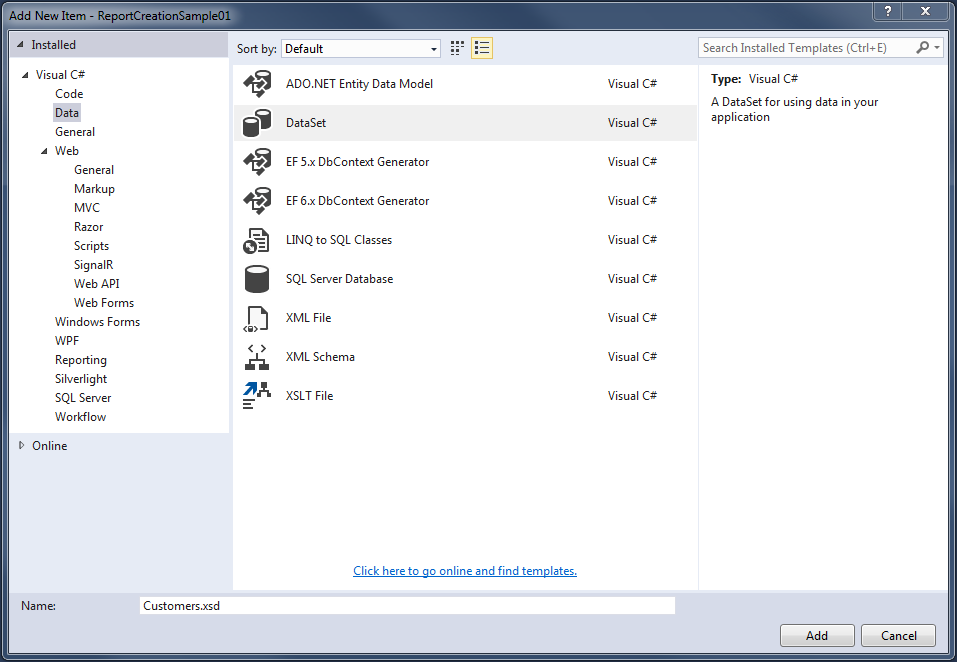Click the ADO.NET Entity Data Model icon
Image resolution: width=957 pixels, height=662 pixels.
(x=257, y=84)
